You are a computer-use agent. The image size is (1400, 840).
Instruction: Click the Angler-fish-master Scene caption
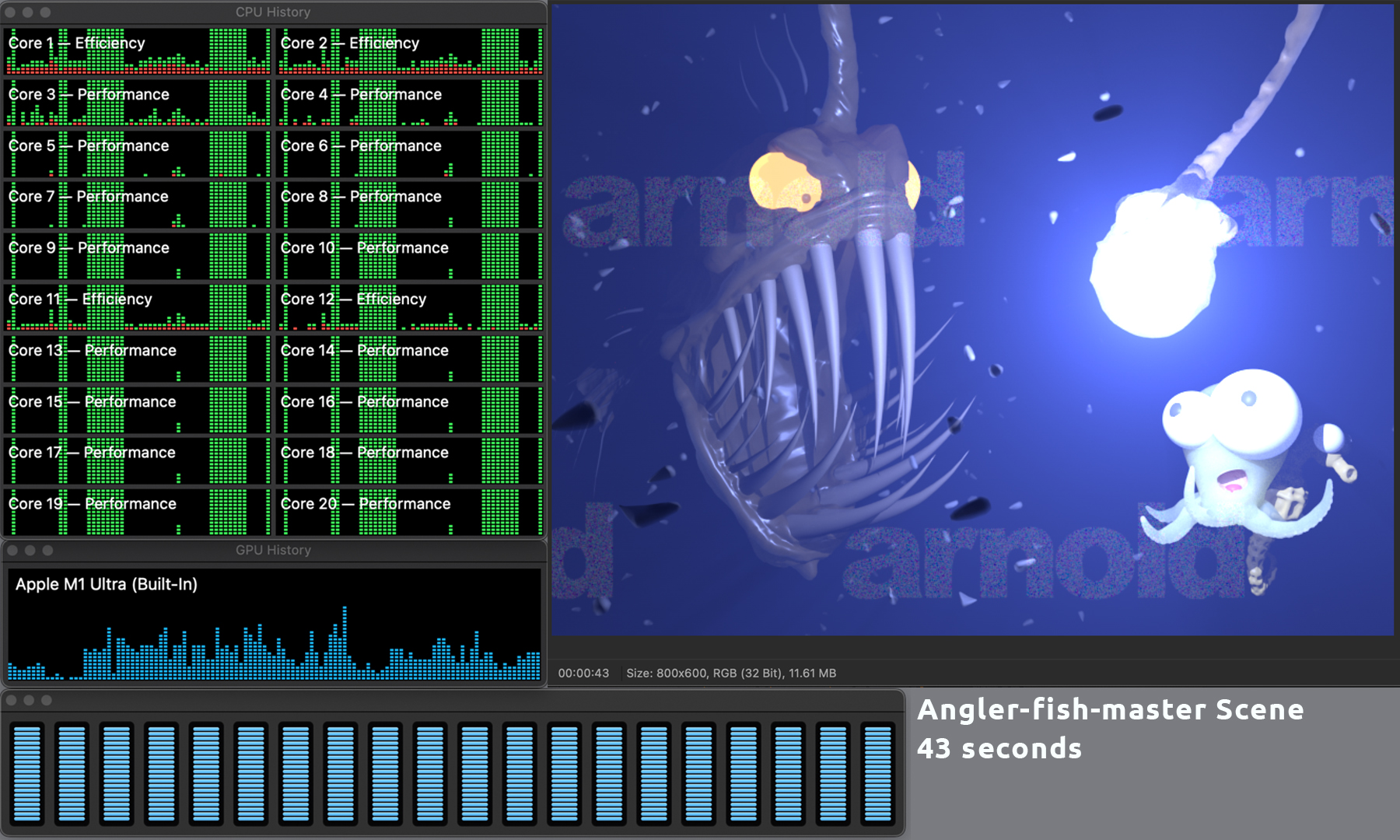[x=1110, y=709]
